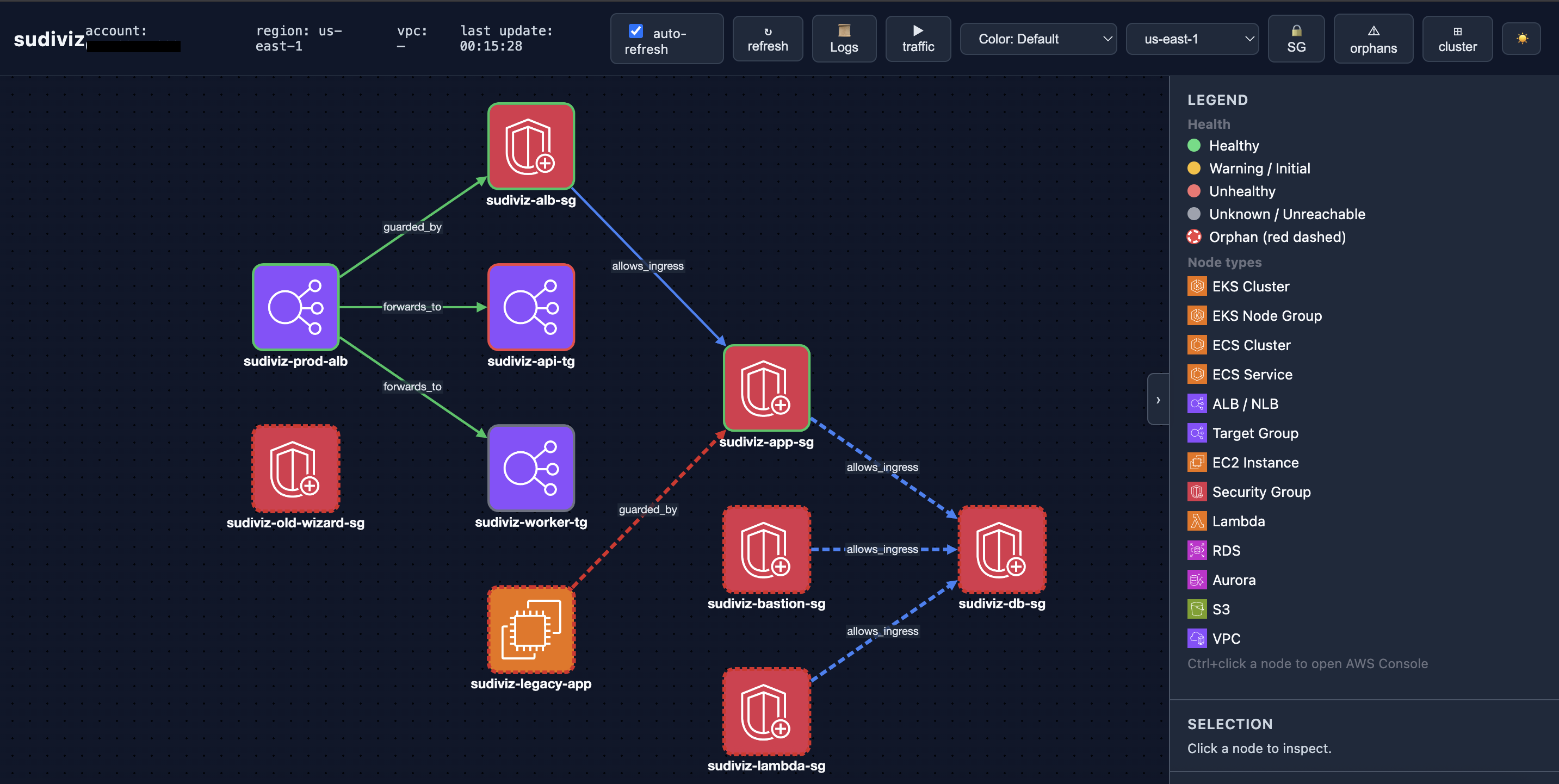This screenshot has height=784, width=1559.
Task: Click the allows_ingress label below sudiviz-alb-sg
Action: click(647, 266)
